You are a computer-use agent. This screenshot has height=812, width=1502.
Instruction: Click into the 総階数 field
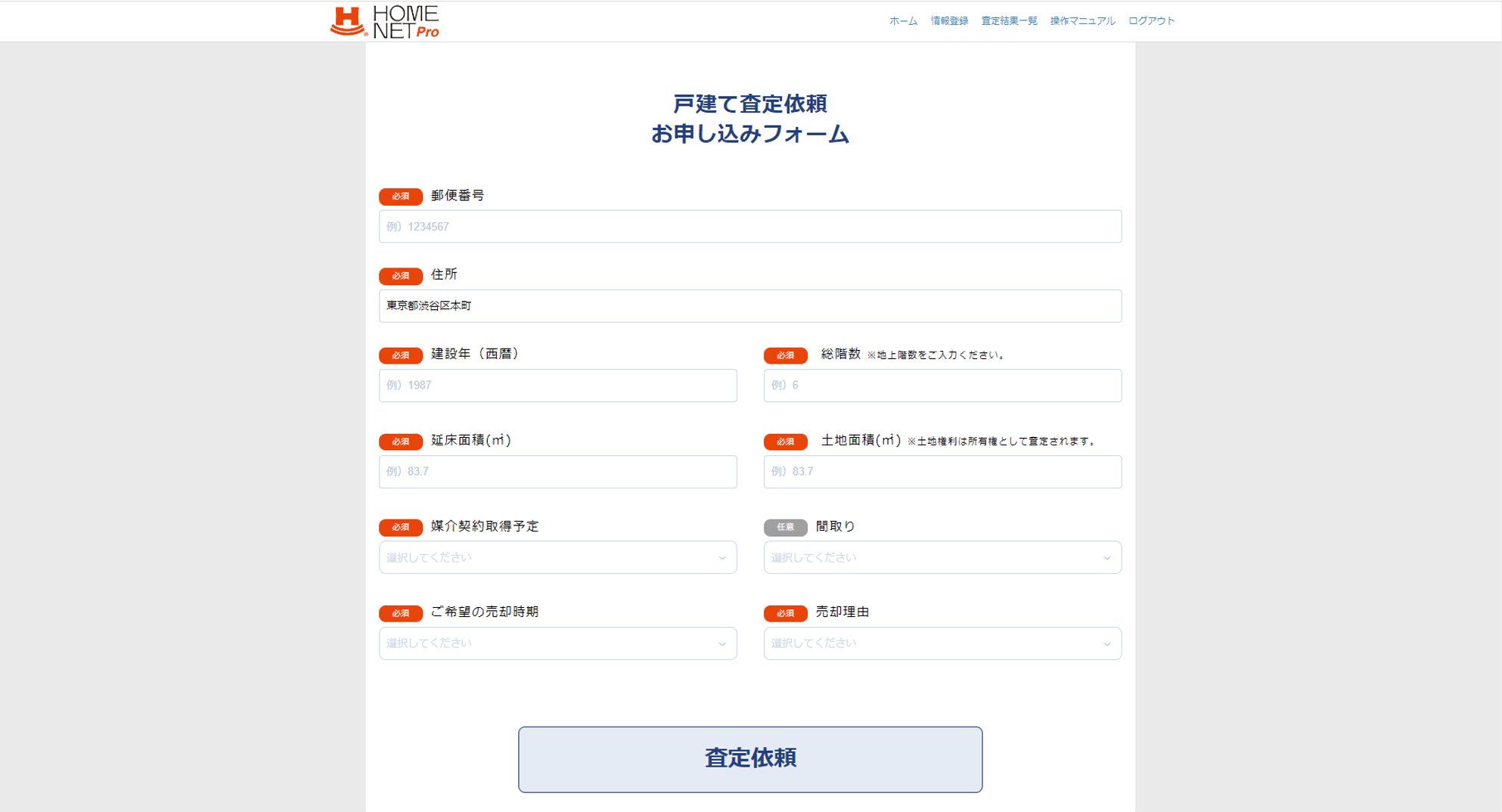(x=942, y=386)
